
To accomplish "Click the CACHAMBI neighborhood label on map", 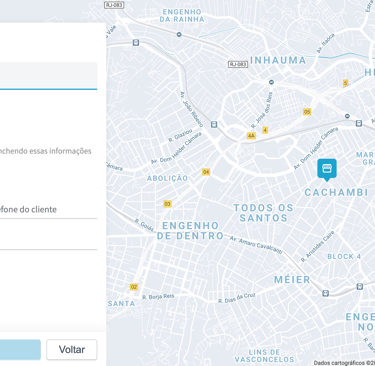I will tap(336, 193).
